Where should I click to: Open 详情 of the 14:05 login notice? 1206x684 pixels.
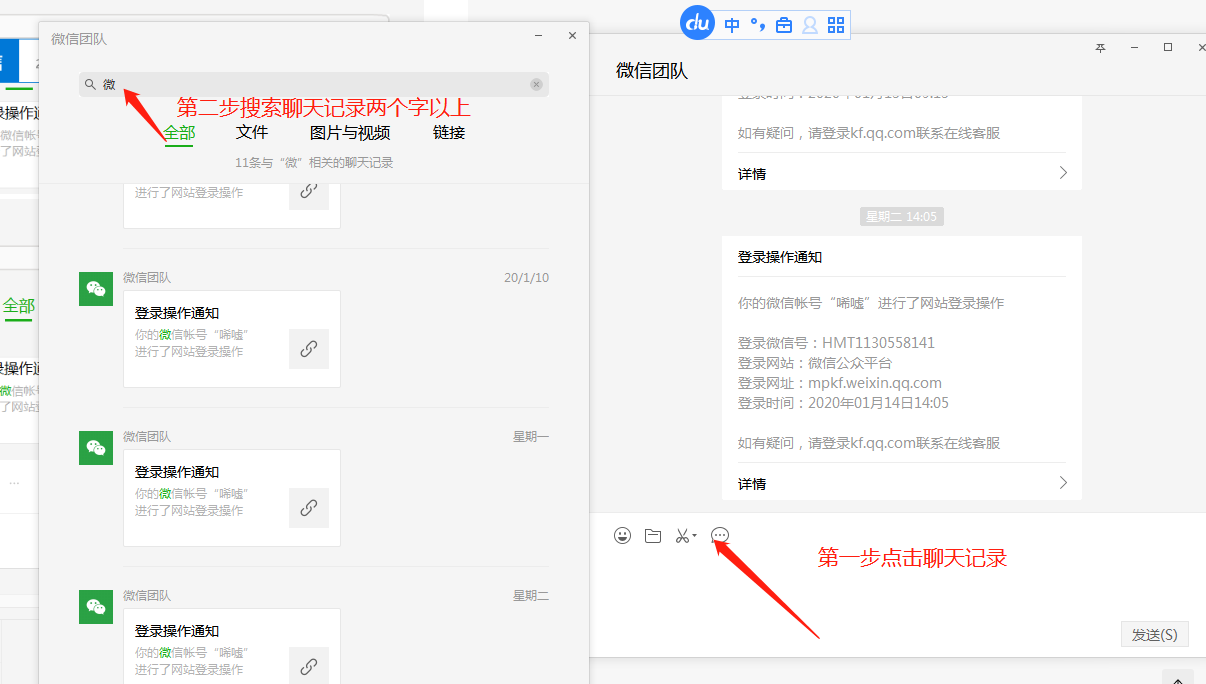752,484
